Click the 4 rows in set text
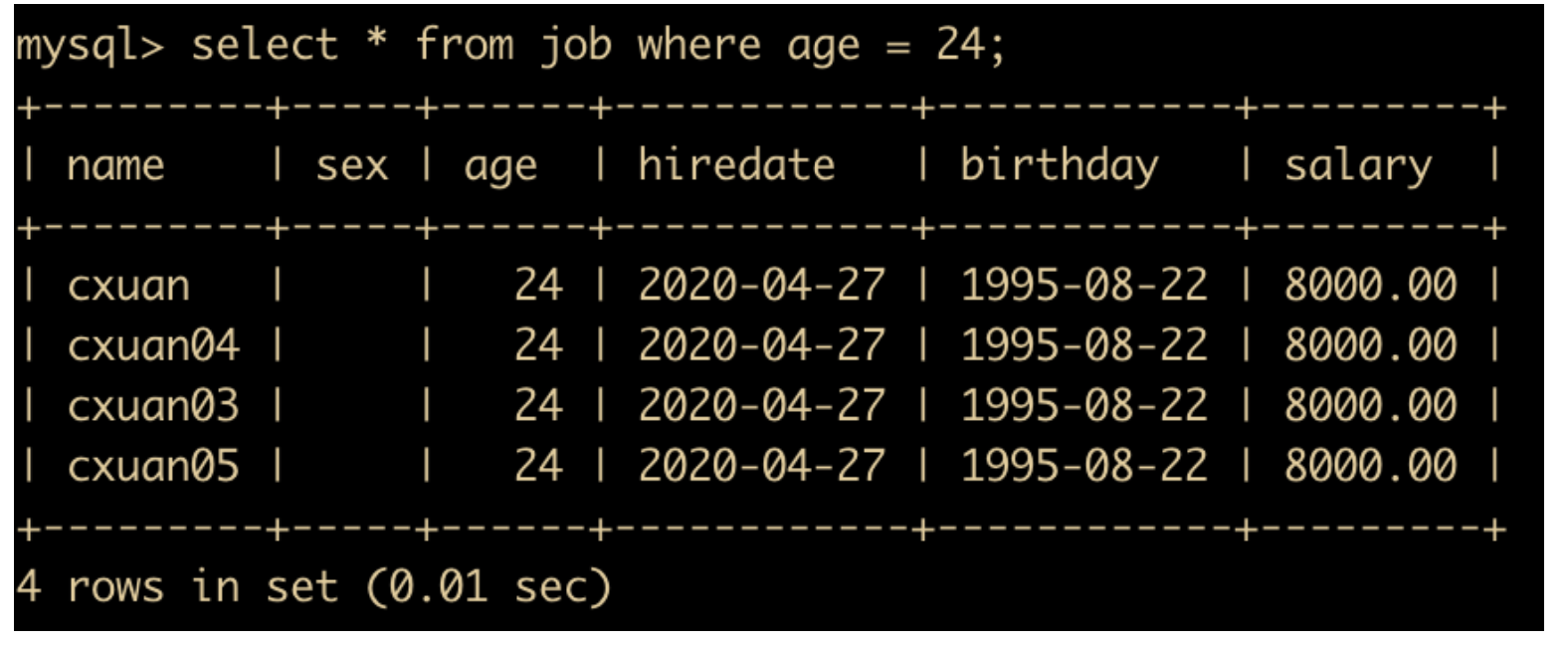Image resolution: width=1568 pixels, height=645 pixels. pyautogui.click(x=177, y=585)
